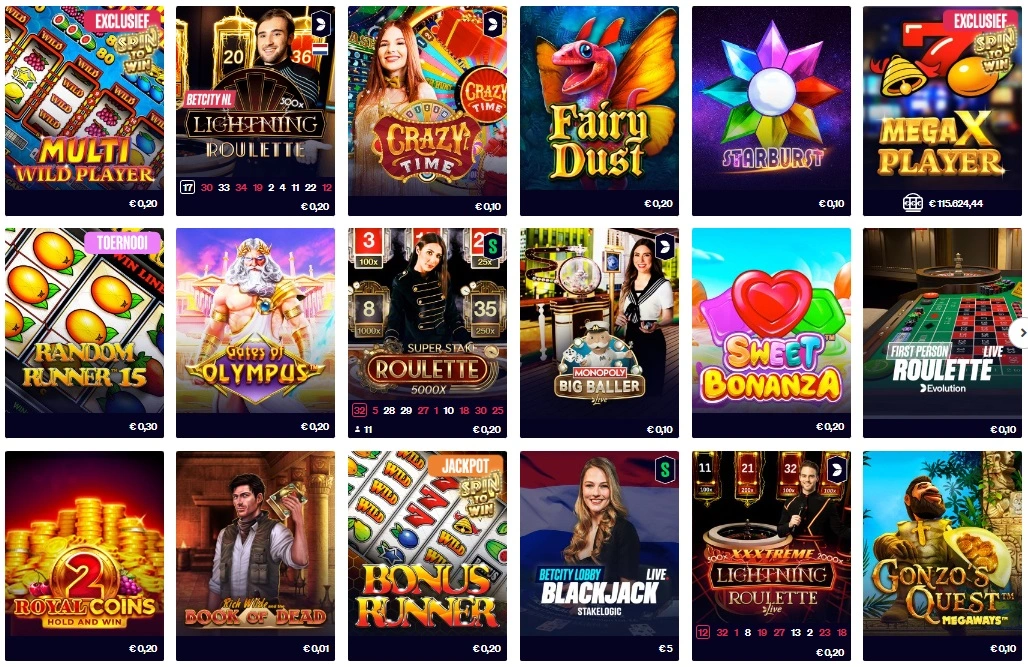
Task: Open the Multi Wild Player slot game
Action: point(85,110)
